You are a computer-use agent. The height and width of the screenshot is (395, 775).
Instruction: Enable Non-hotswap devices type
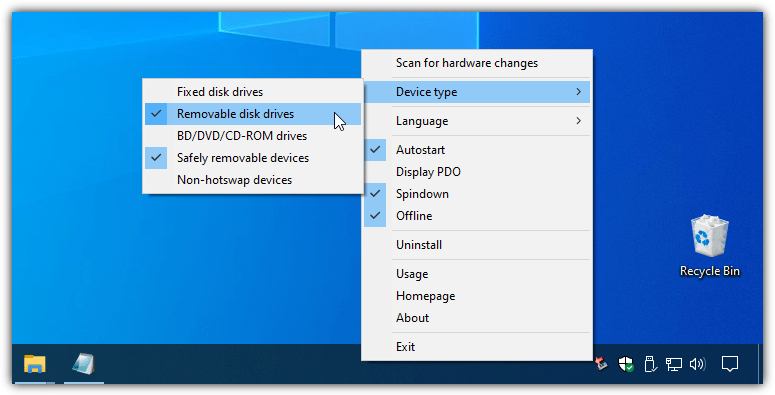pyautogui.click(x=253, y=180)
